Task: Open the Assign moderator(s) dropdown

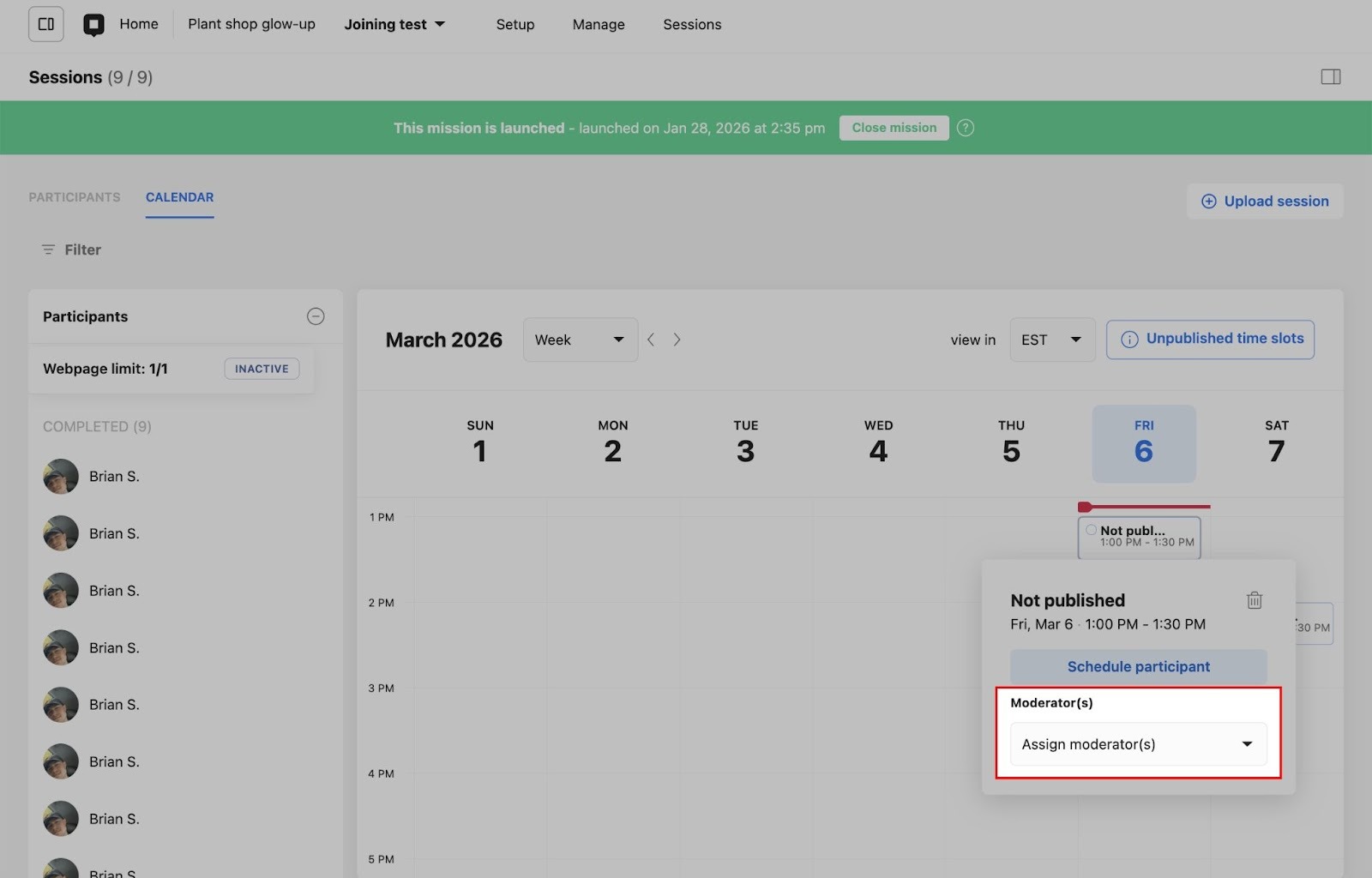Action: (1138, 744)
